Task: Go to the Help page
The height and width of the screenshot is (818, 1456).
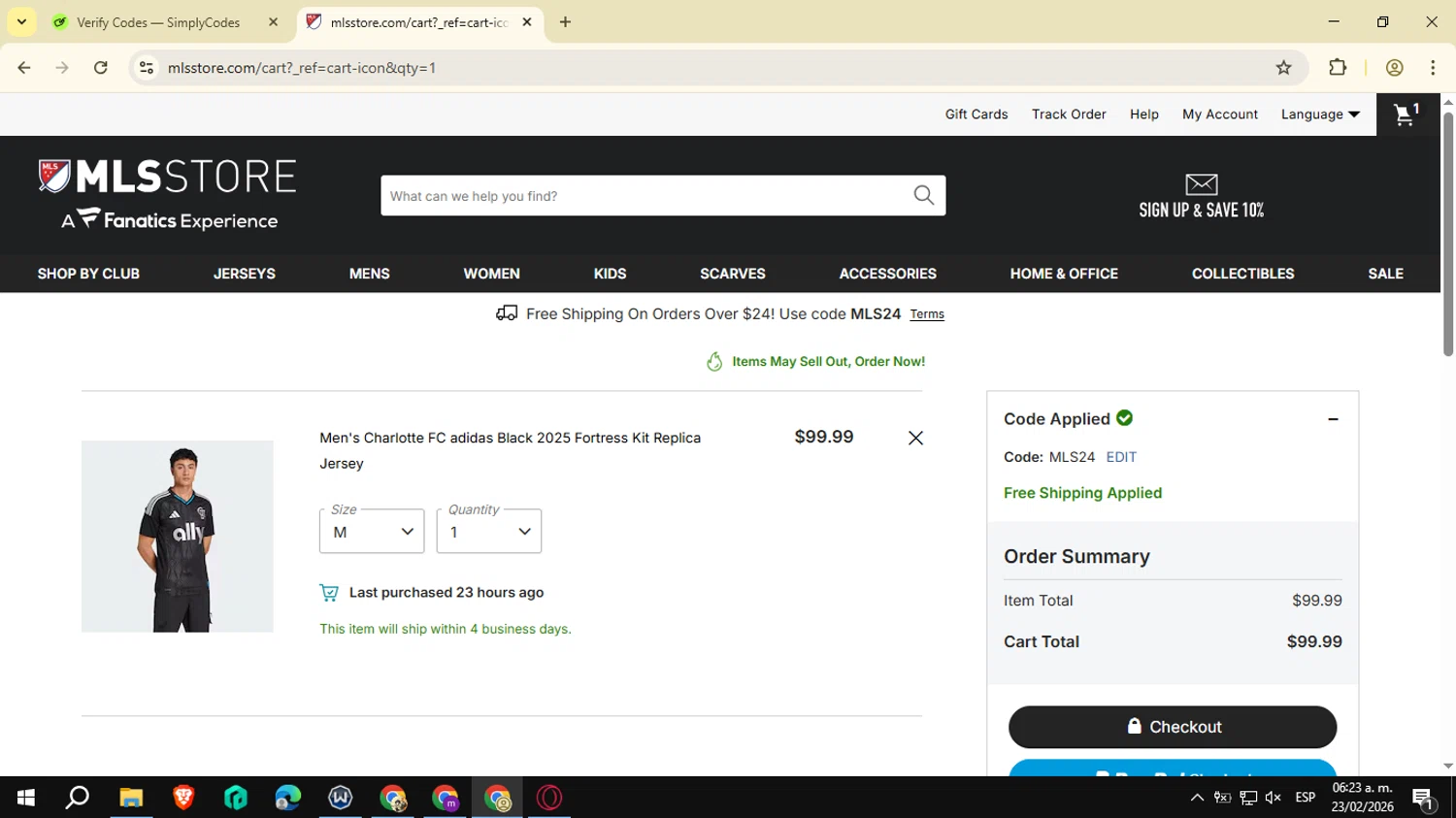Action: [x=1144, y=115]
